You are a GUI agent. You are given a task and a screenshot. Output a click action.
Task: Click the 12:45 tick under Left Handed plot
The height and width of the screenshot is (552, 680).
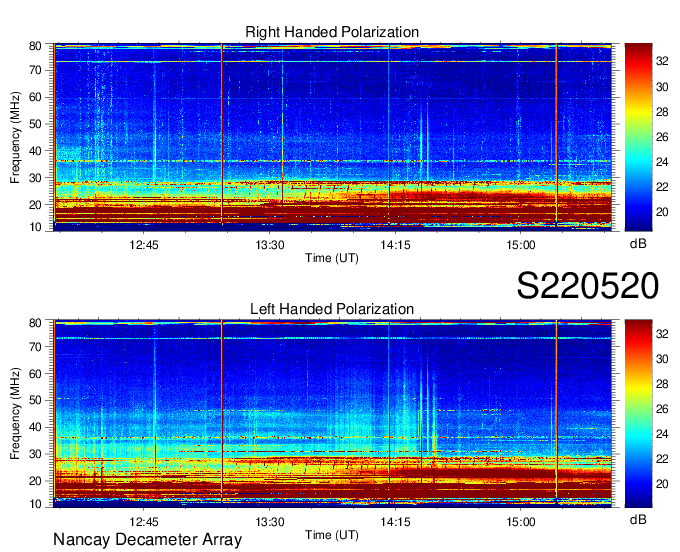[x=144, y=522]
